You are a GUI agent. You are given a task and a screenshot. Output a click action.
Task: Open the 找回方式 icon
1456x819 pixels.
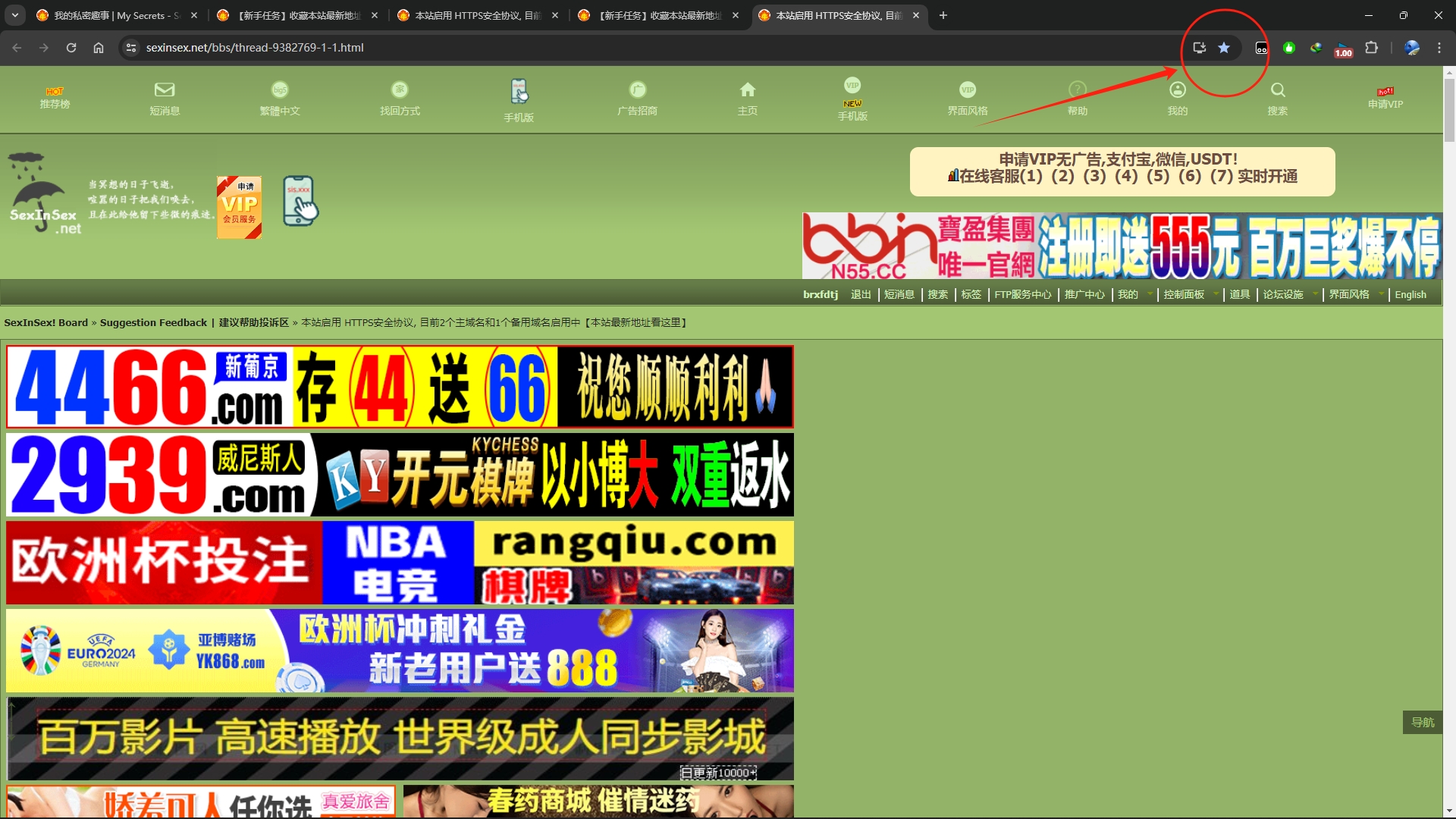point(400,99)
